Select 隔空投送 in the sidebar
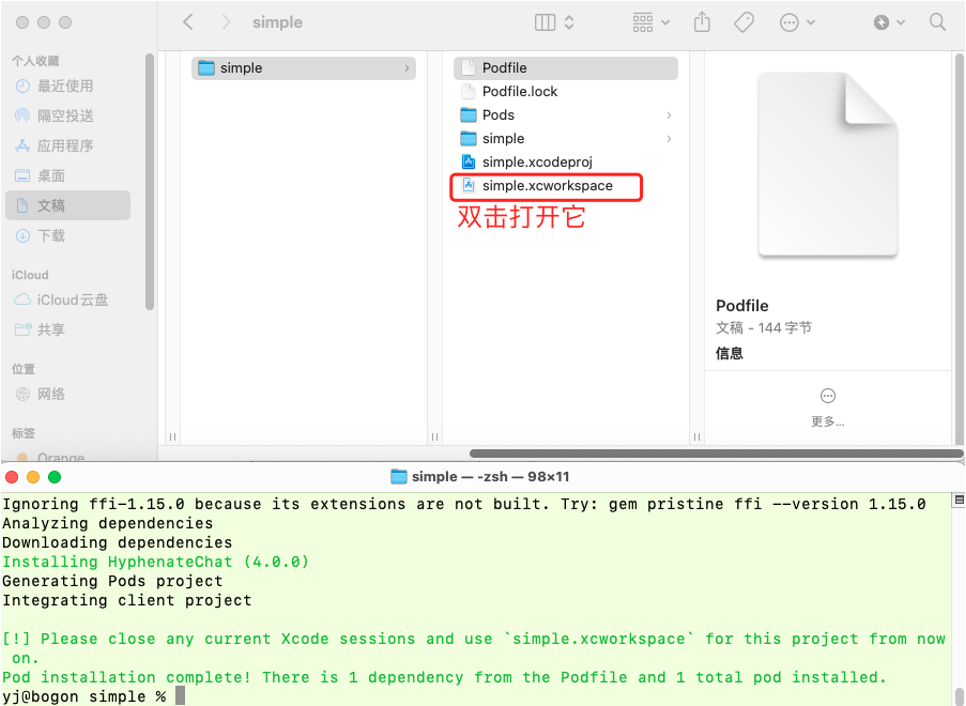The width and height of the screenshot is (966, 706). 65,116
